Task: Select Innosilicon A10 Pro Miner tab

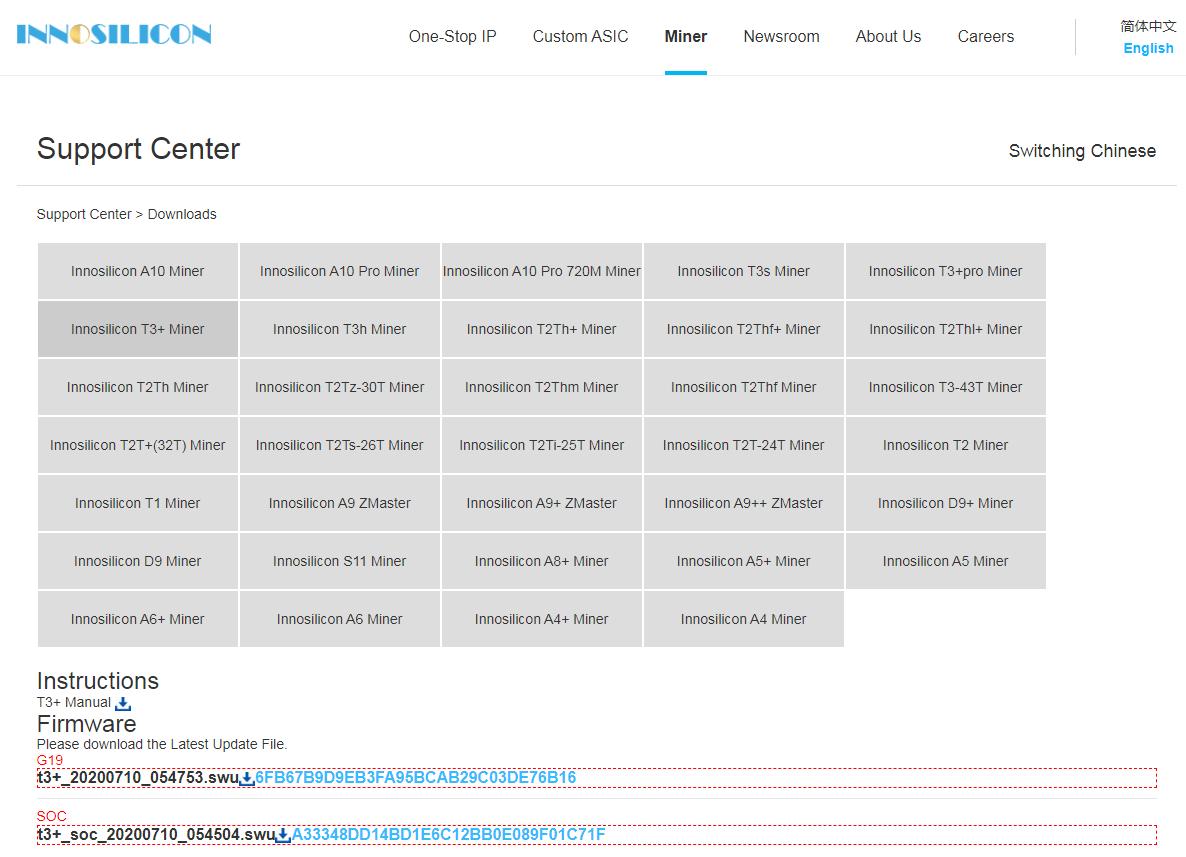Action: pyautogui.click(x=340, y=271)
